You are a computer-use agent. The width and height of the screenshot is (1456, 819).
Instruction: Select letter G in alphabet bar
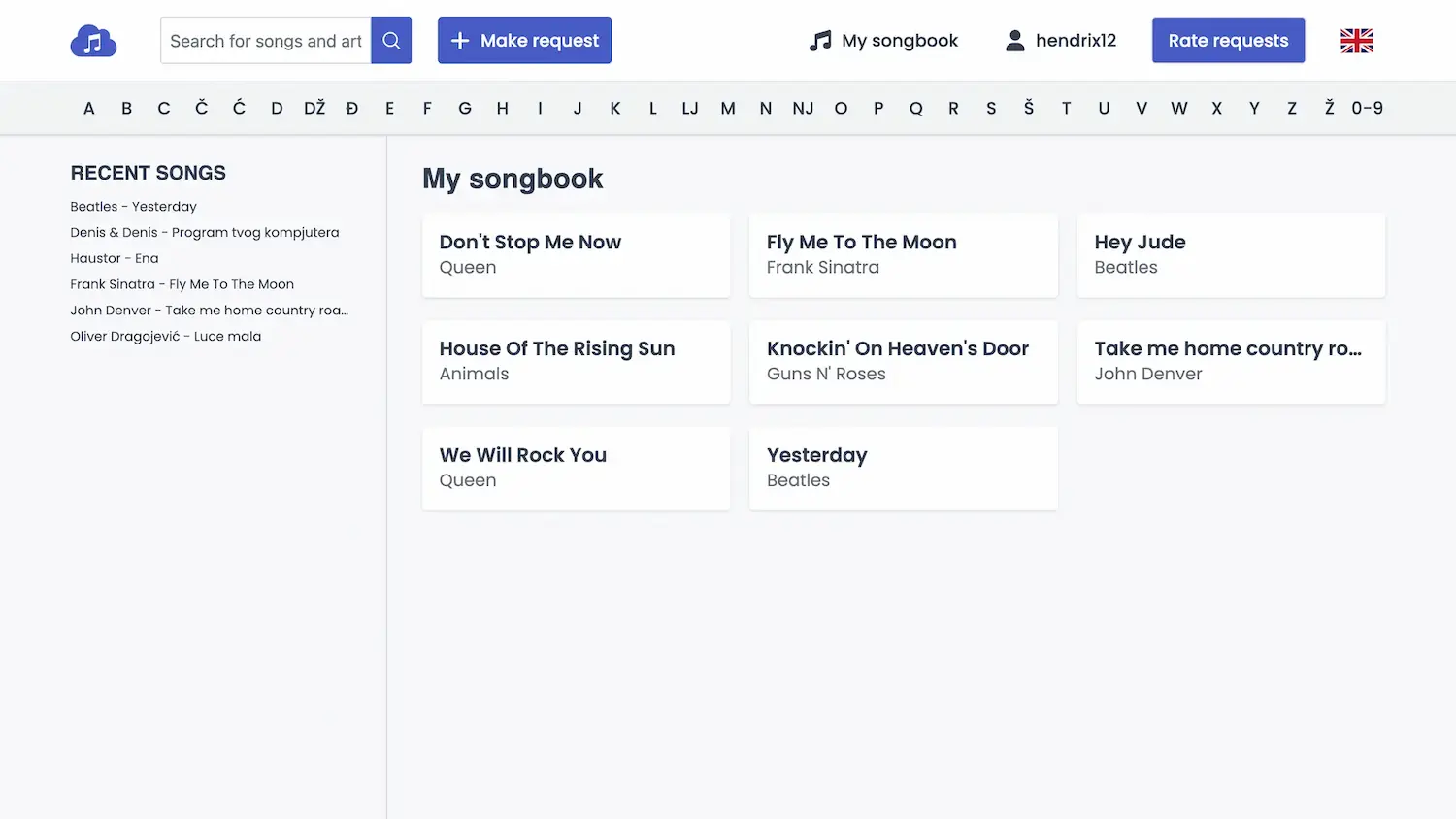(465, 109)
